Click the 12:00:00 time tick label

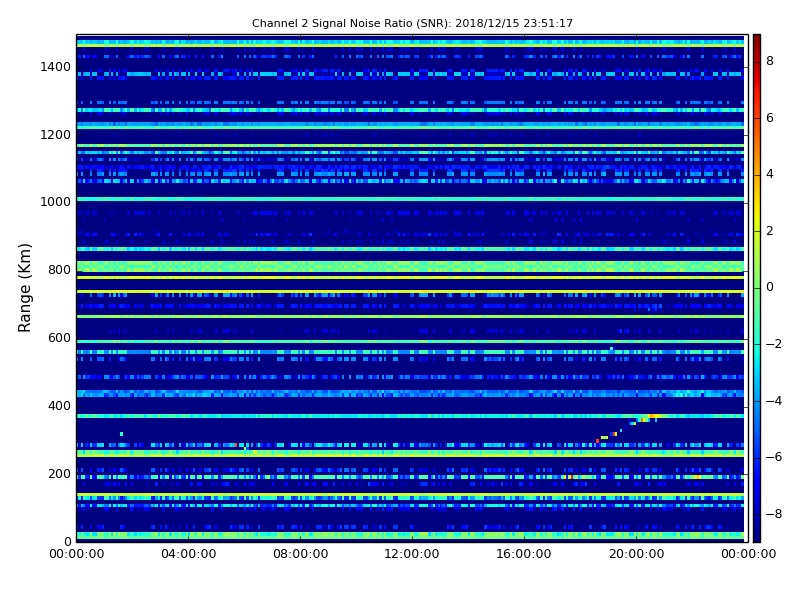tap(412, 554)
